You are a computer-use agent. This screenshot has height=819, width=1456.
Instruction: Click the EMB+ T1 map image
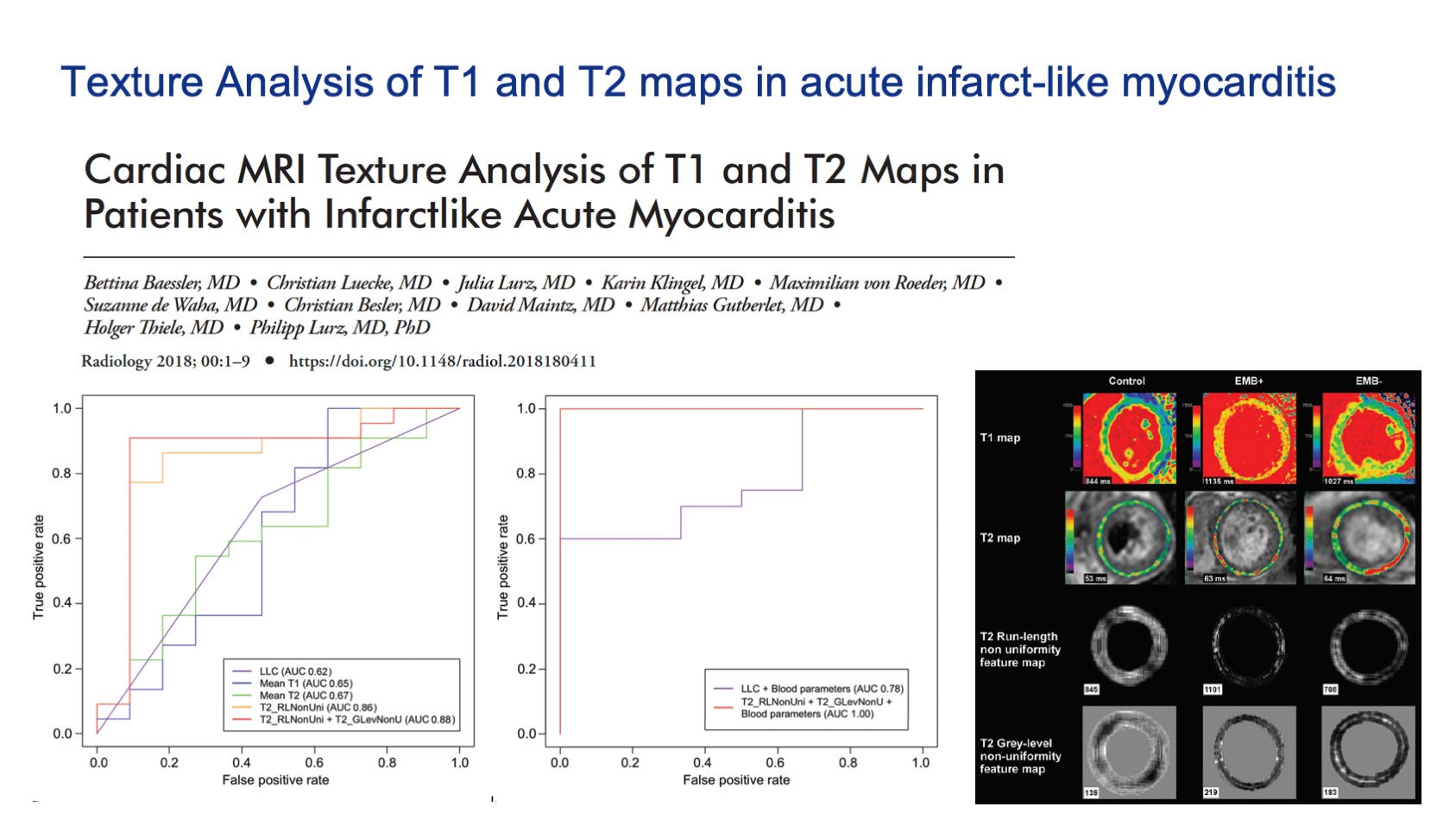point(1249,438)
